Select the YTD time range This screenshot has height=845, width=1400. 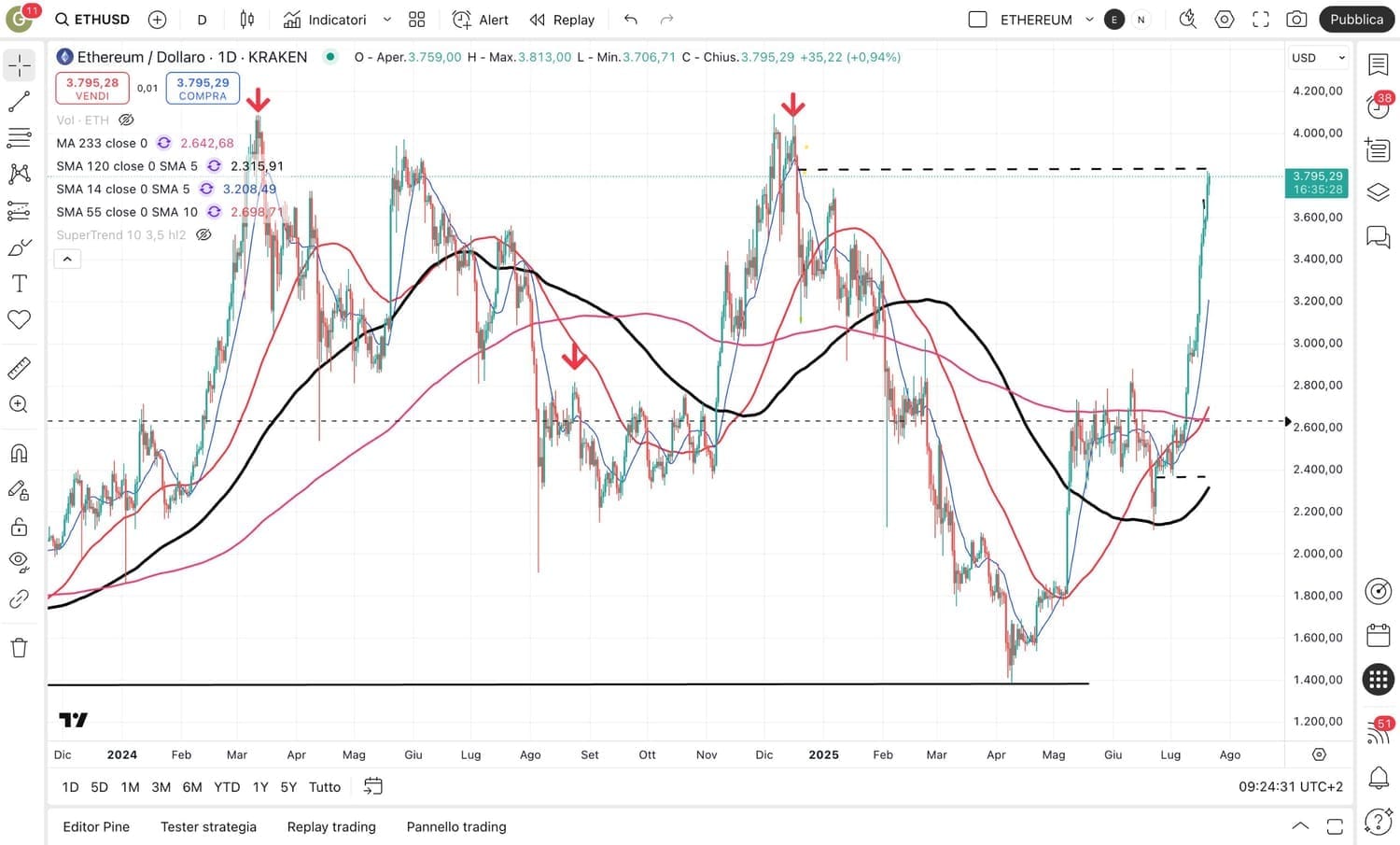click(x=227, y=787)
